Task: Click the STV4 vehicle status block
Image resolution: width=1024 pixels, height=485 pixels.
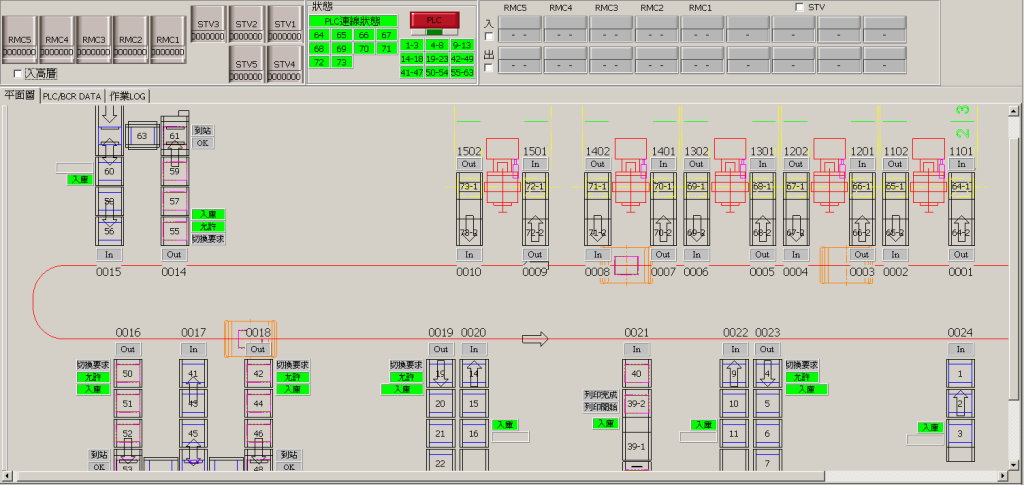Action: 284,70
